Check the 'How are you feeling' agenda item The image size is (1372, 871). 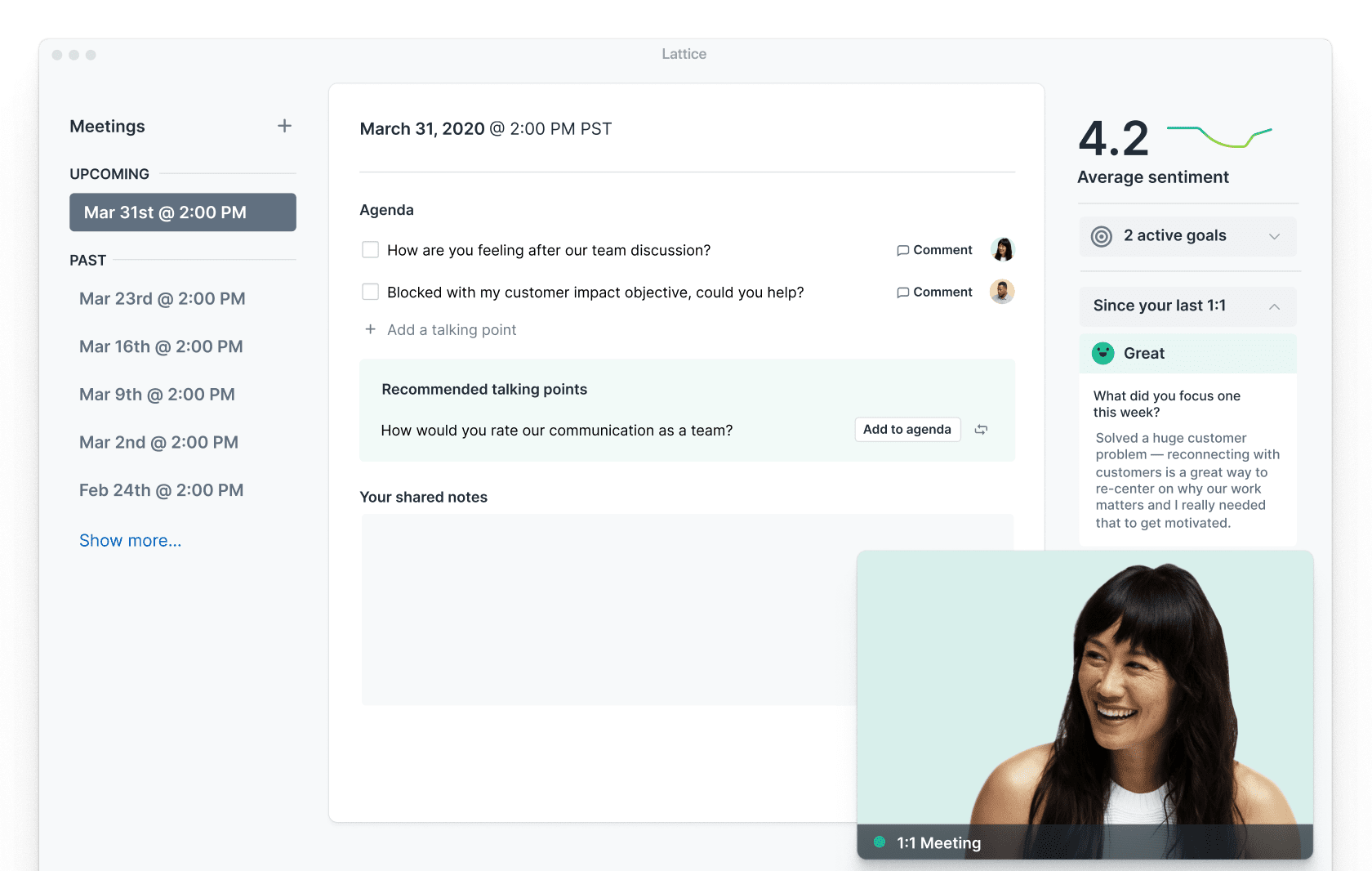(x=371, y=250)
